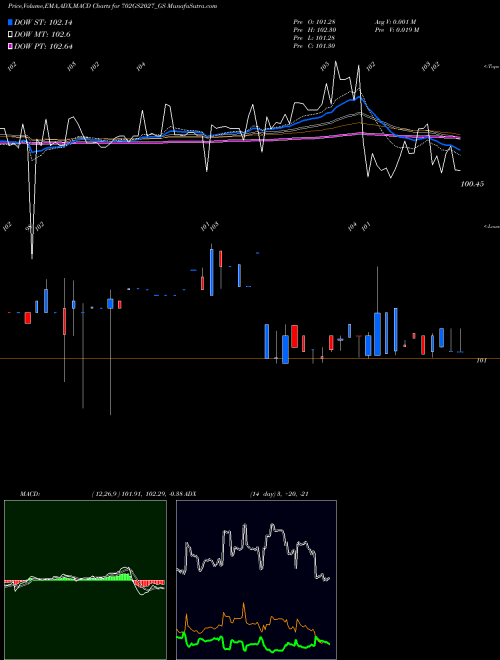Click the '<-Lows' axis label
500x660 pixels.
pyautogui.click(x=491, y=226)
